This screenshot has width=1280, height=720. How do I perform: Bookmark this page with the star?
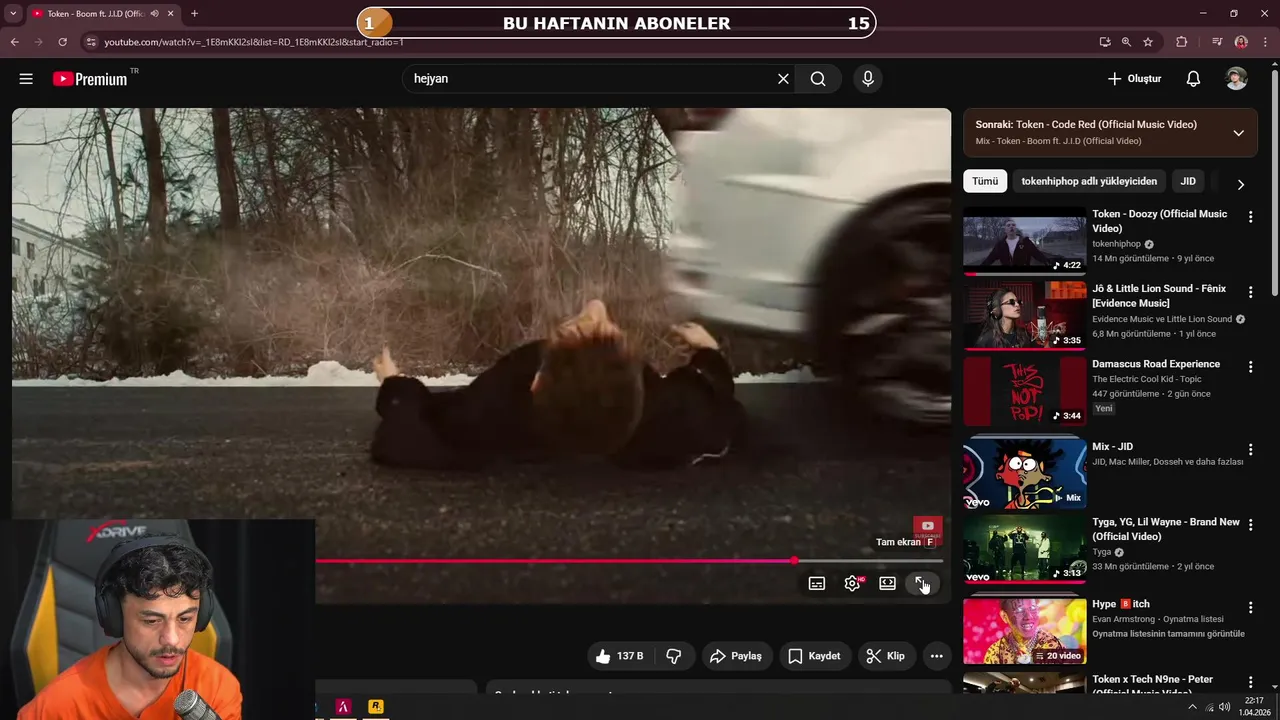click(1148, 42)
